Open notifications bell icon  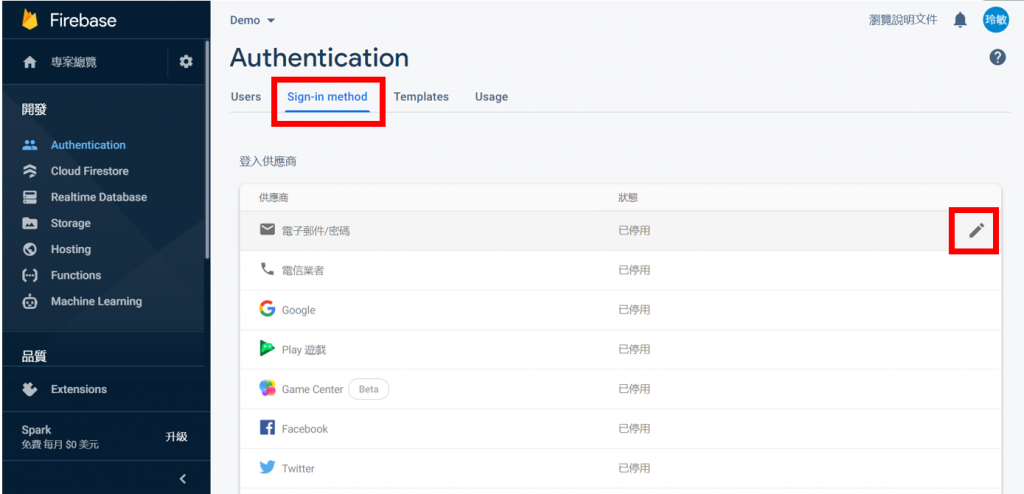960,20
